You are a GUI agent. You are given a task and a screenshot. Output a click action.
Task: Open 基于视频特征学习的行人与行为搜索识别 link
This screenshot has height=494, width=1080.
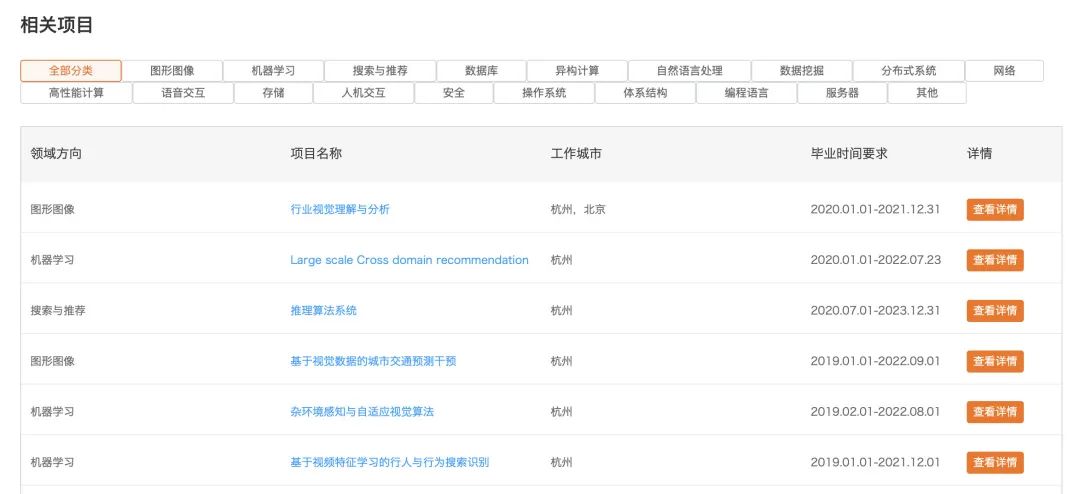(x=390, y=463)
